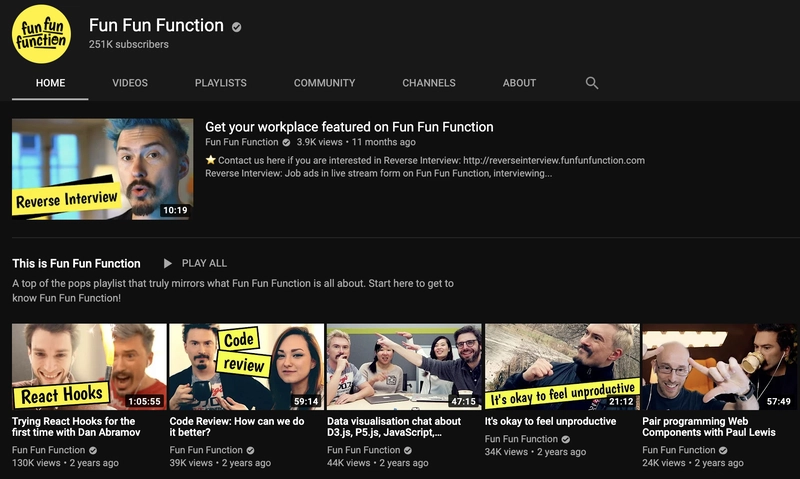Click the '34K views • 2 years ago' text
This screenshot has width=800, height=479.
(535, 452)
